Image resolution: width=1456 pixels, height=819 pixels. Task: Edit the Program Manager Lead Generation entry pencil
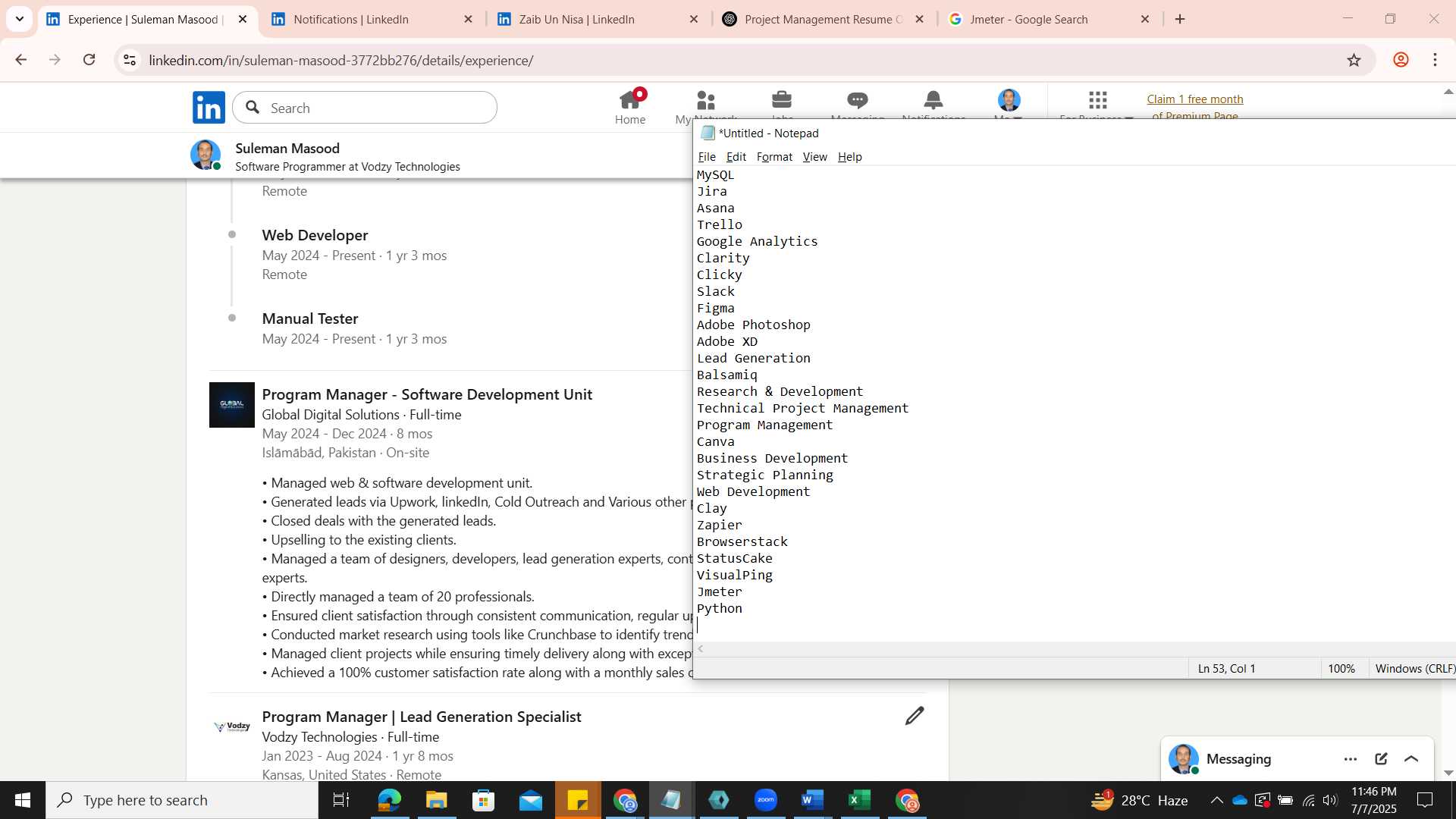click(915, 716)
